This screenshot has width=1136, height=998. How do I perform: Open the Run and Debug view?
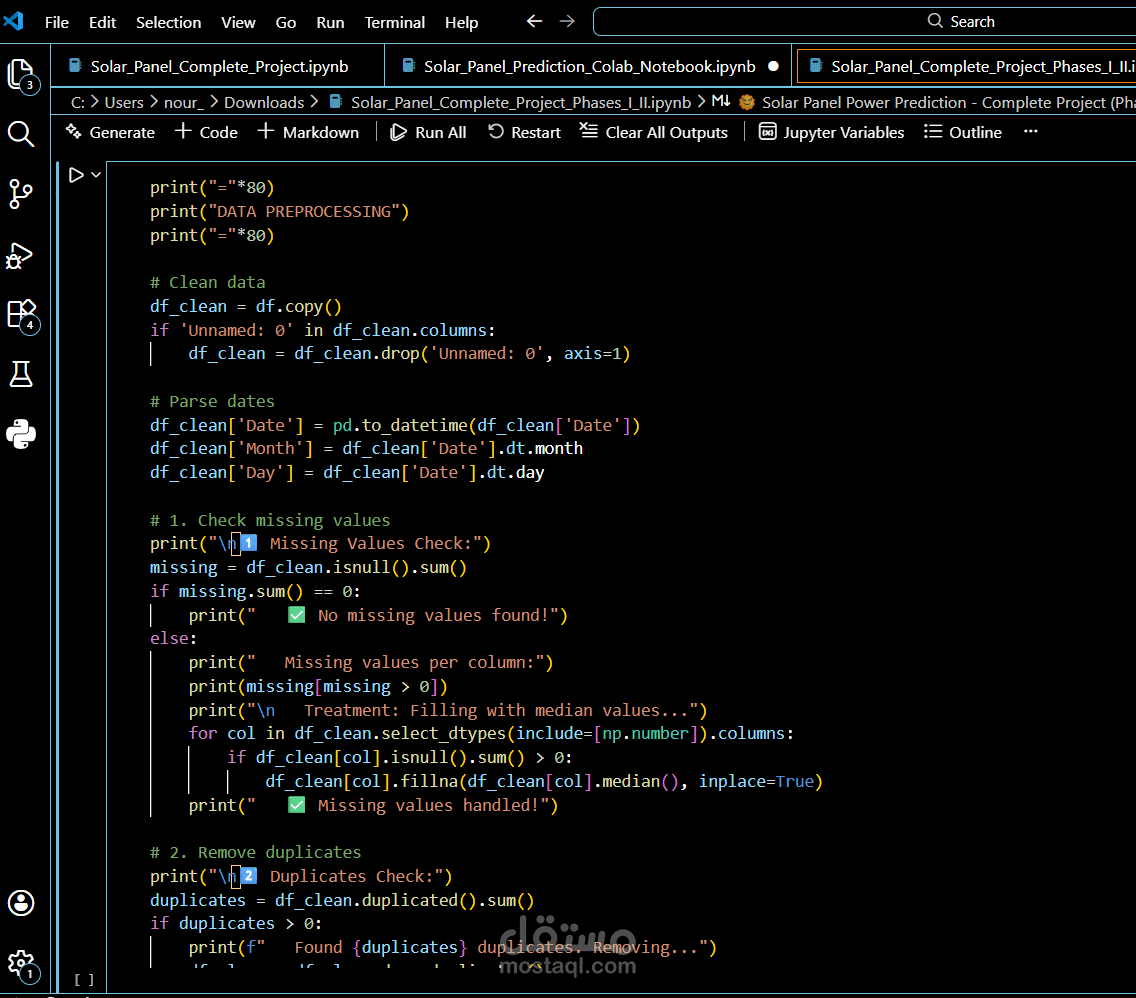tap(21, 255)
